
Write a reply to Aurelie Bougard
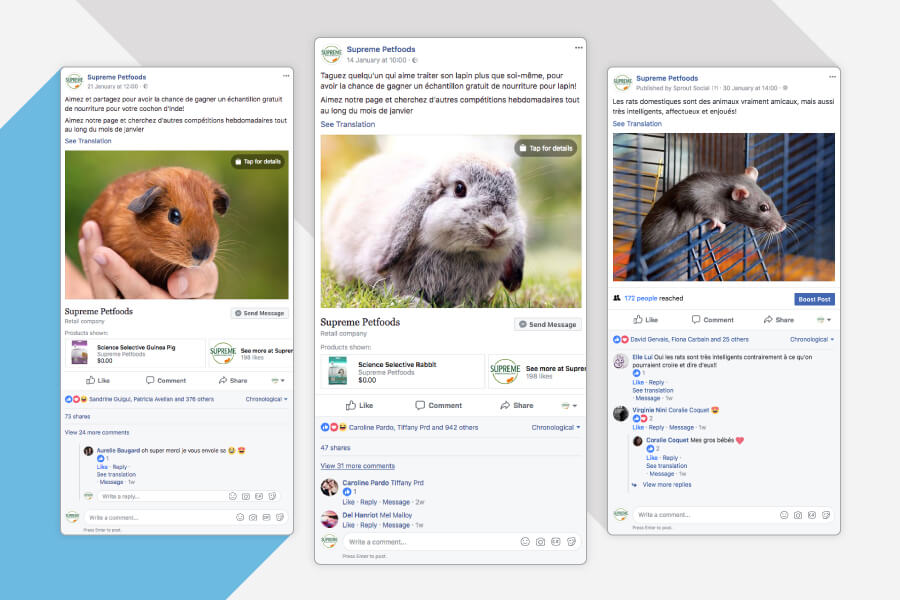point(188,496)
